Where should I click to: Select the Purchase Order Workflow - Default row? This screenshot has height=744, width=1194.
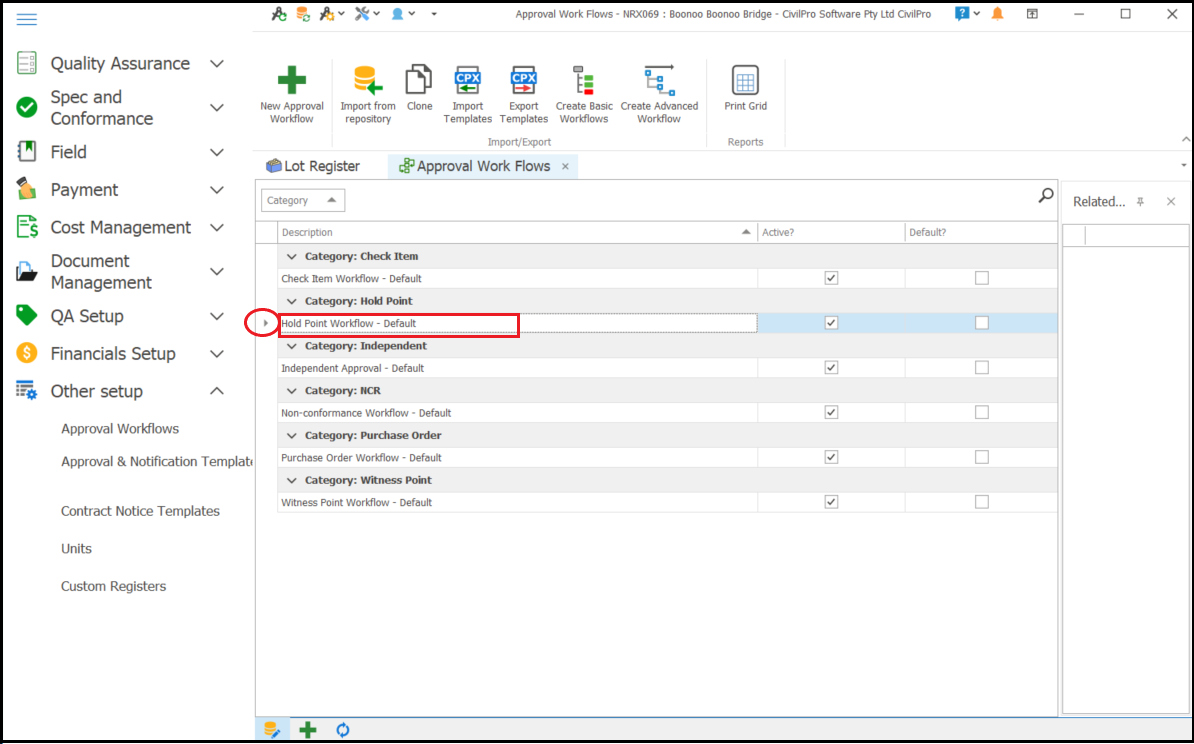(361, 458)
